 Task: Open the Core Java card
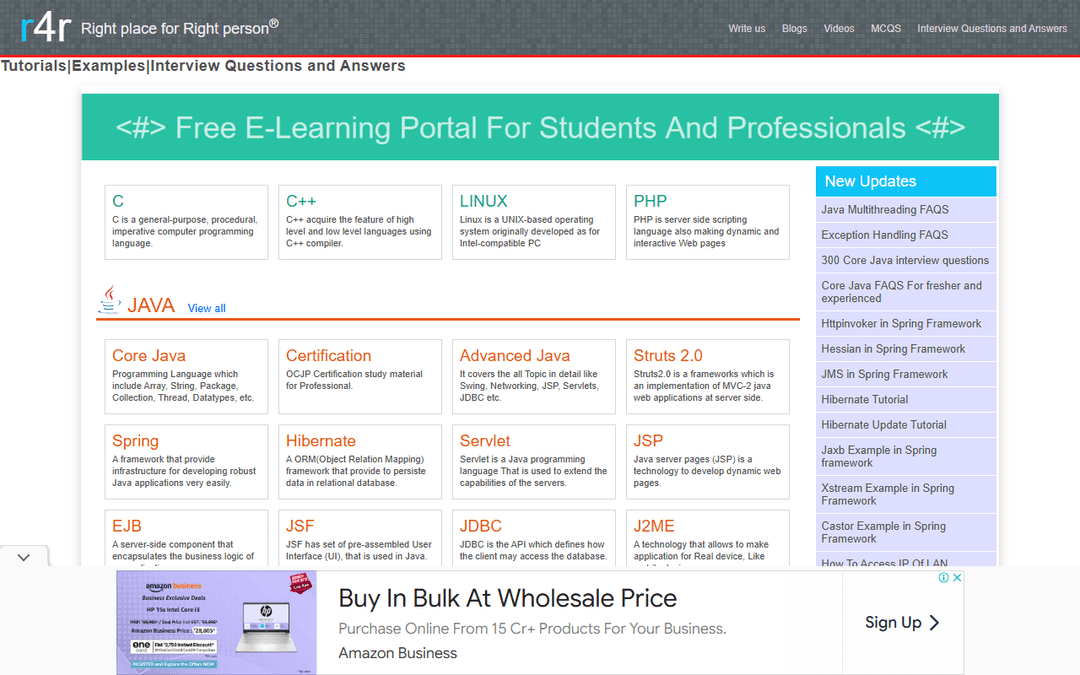coord(186,376)
